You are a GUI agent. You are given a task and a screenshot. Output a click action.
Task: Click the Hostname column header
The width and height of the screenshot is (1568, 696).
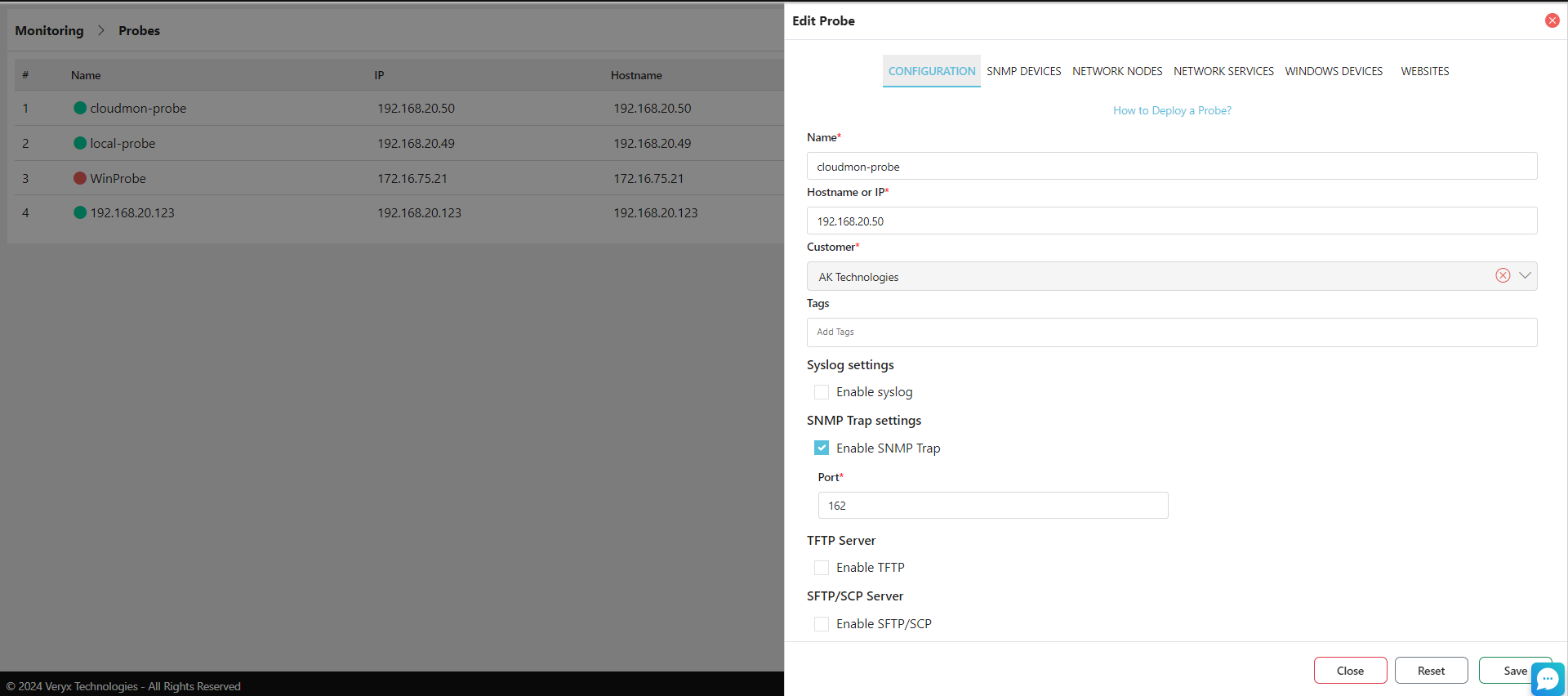[x=636, y=75]
